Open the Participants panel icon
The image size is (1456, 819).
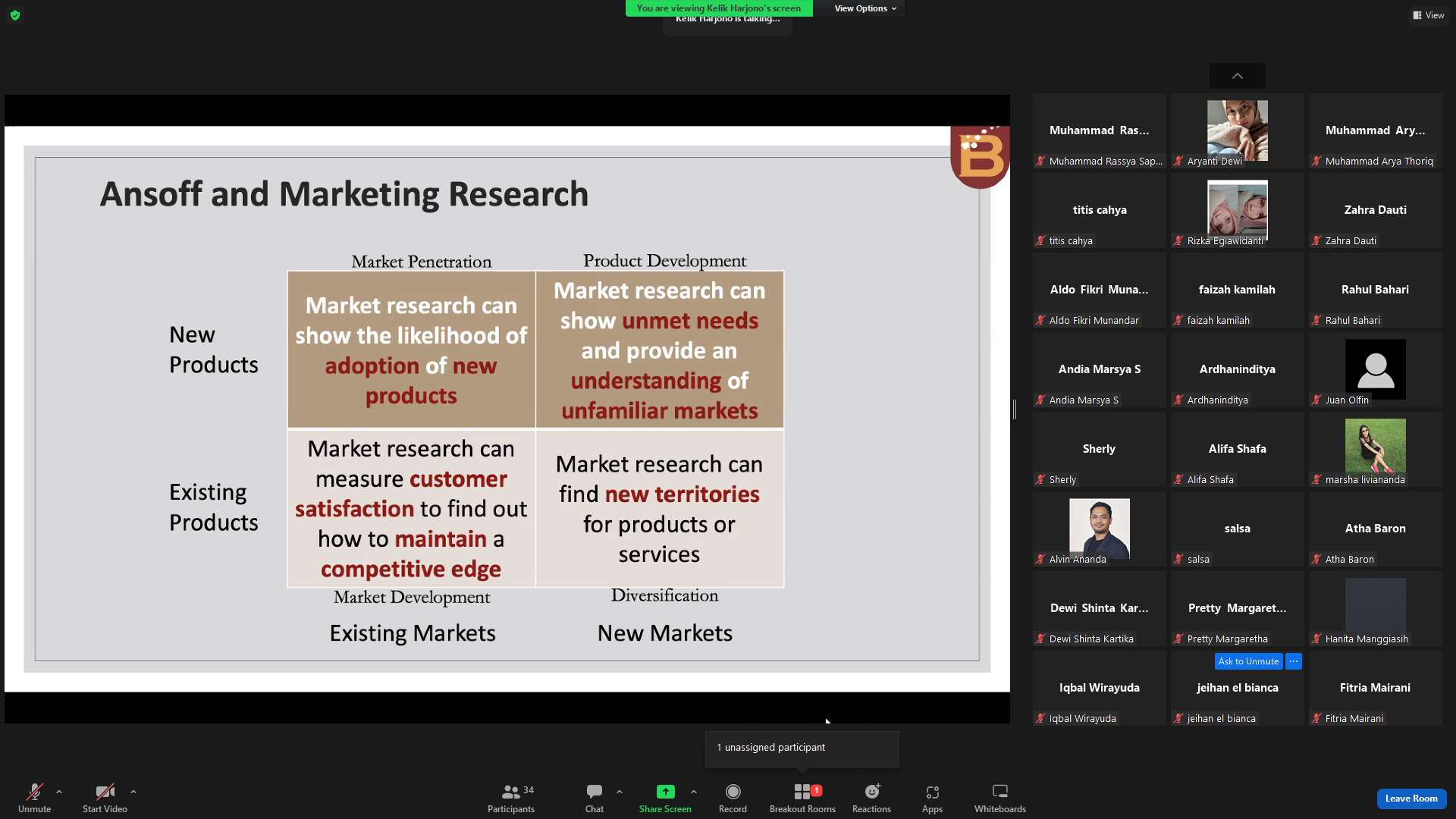(x=511, y=792)
